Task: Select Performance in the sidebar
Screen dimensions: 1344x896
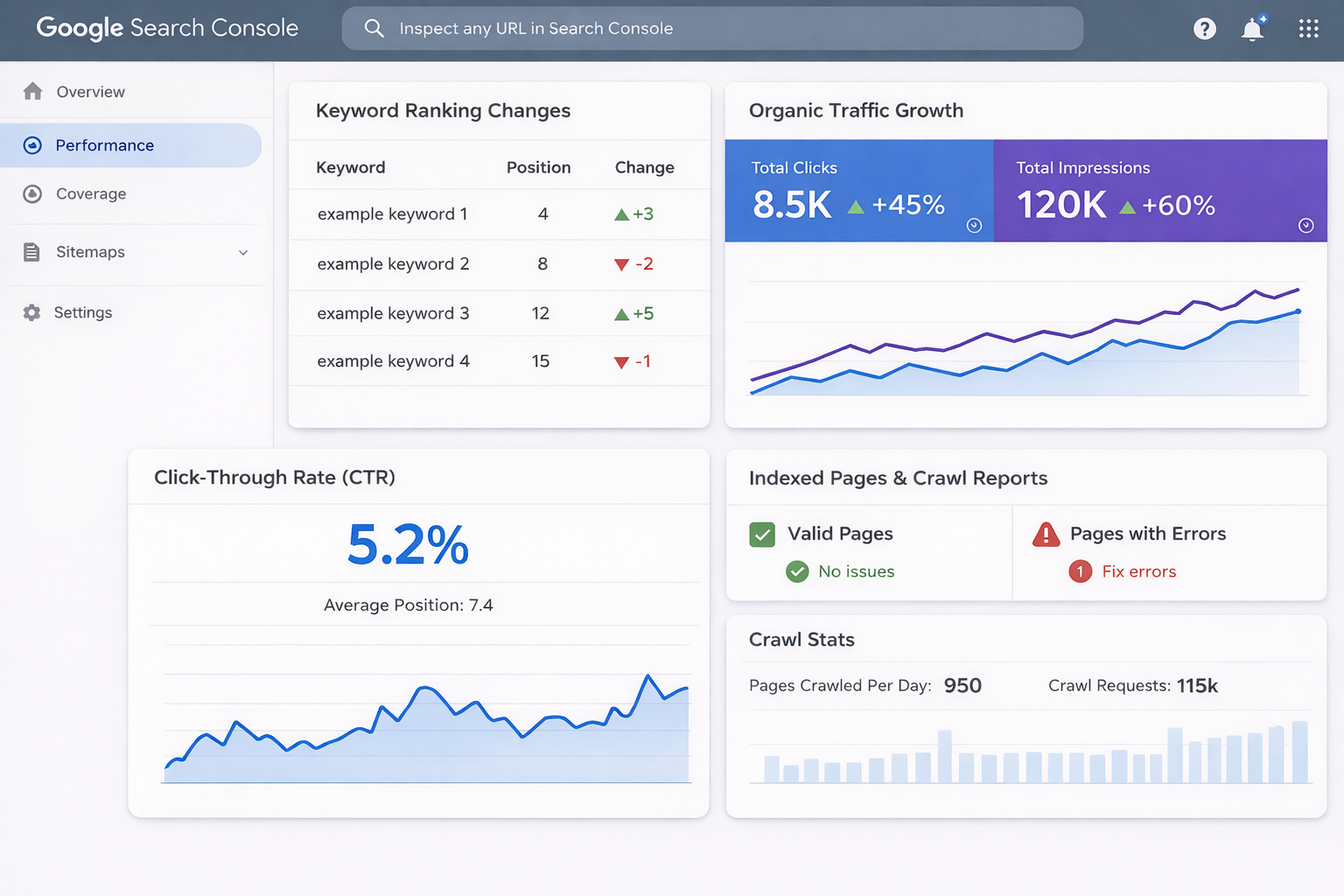Action: click(x=104, y=145)
